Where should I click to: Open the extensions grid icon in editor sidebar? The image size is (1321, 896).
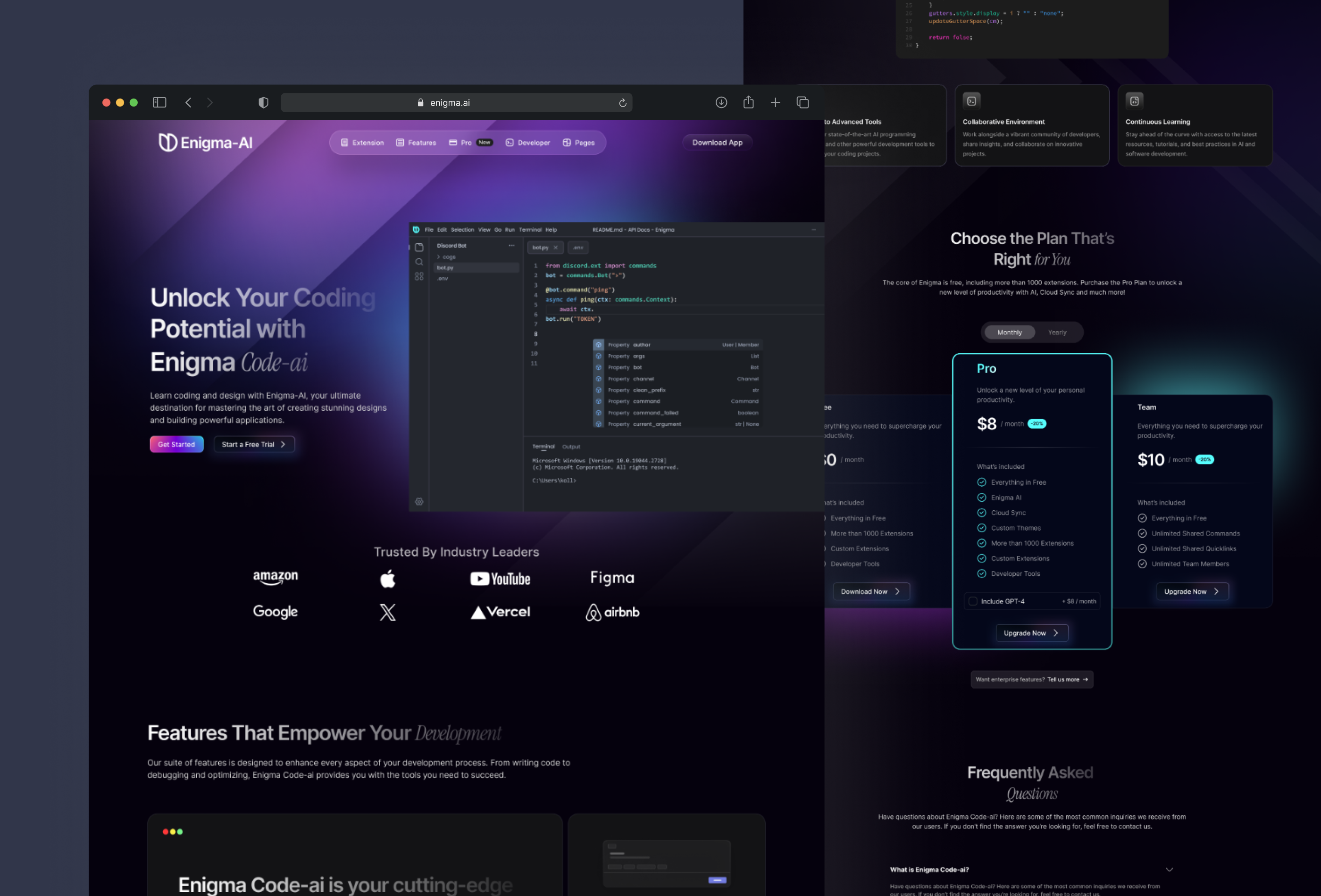[419, 276]
